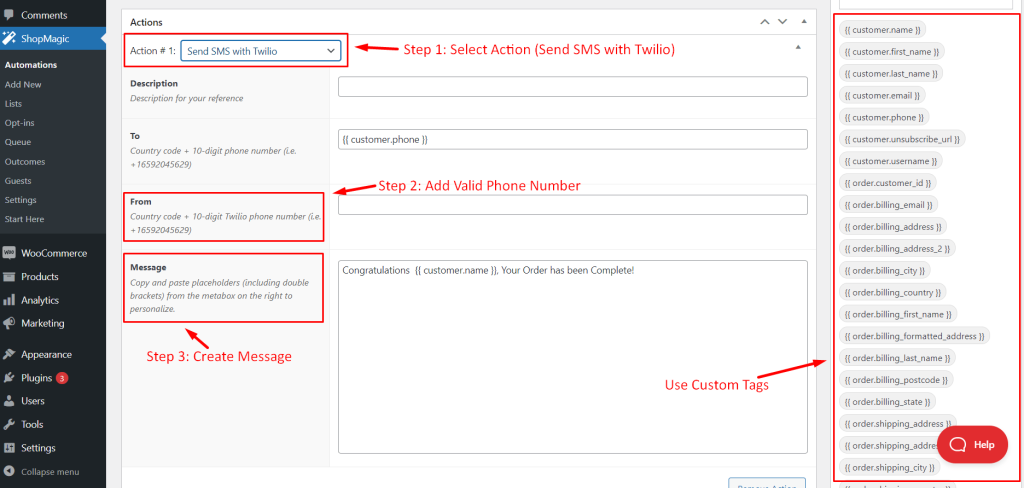Click the Tools wrench icon
The height and width of the screenshot is (488, 1024).
[9, 424]
